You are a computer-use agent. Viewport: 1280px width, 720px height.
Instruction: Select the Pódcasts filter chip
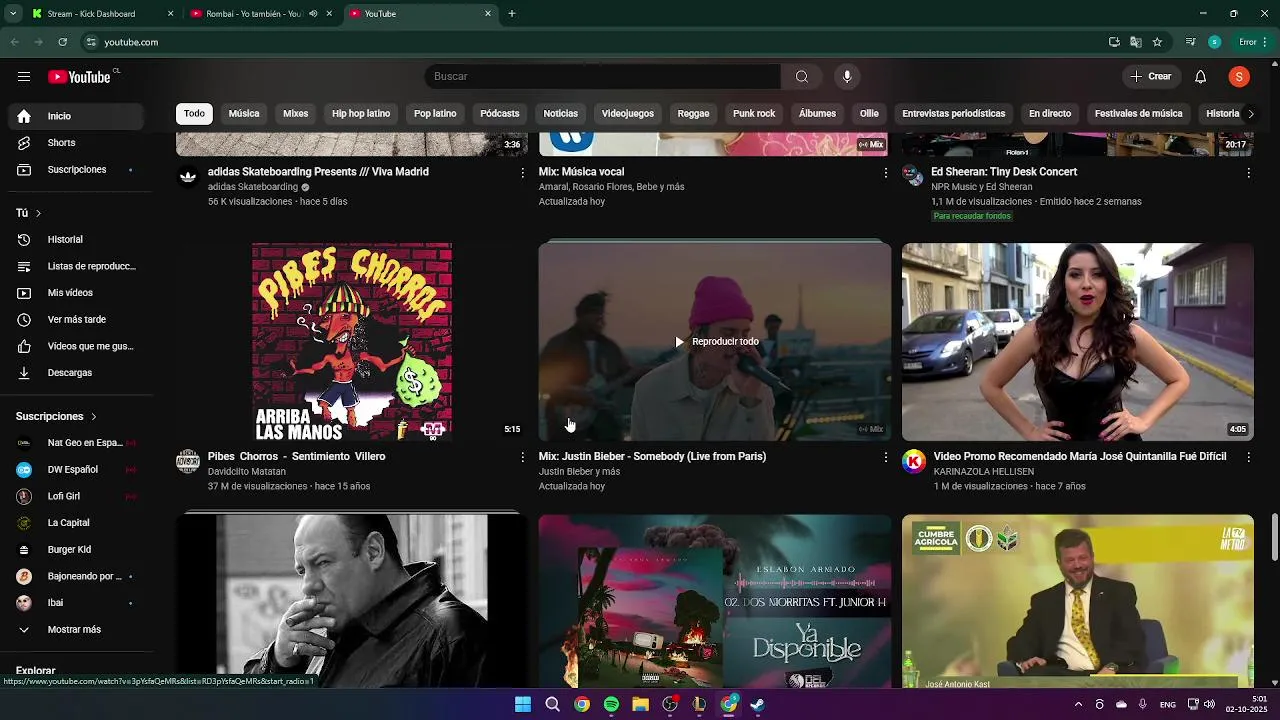click(x=500, y=114)
